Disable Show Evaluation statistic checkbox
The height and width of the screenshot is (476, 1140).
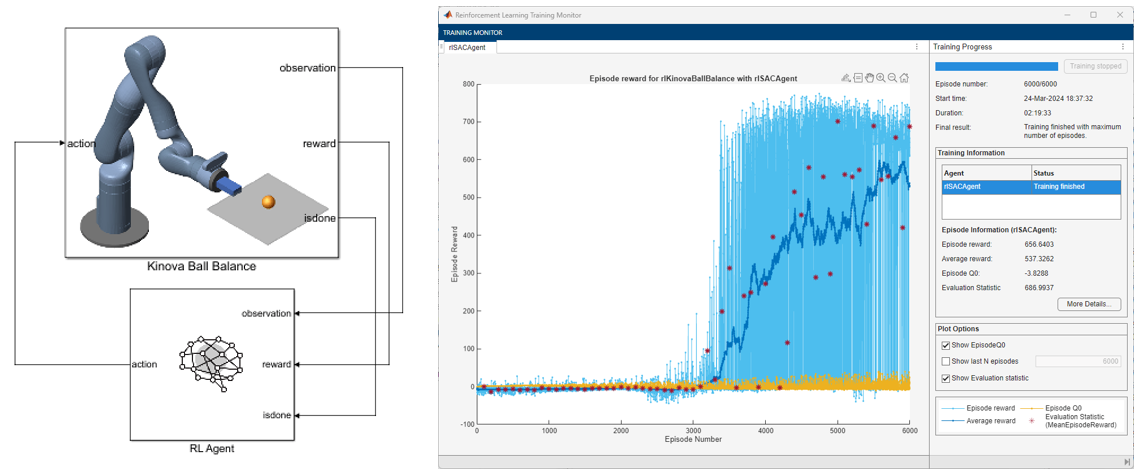pyautogui.click(x=946, y=378)
